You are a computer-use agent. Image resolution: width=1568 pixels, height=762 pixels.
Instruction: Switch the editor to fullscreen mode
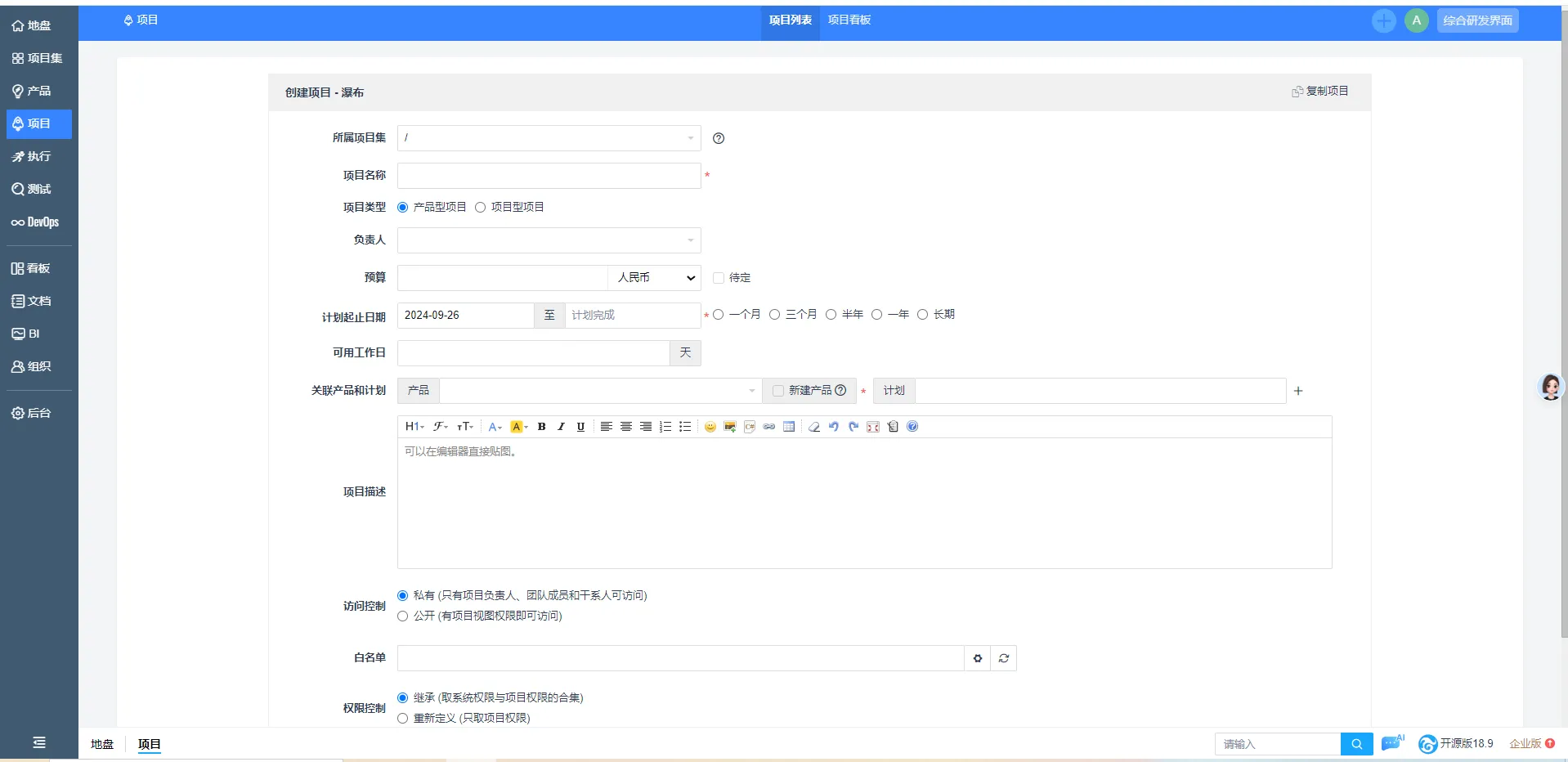point(873,427)
